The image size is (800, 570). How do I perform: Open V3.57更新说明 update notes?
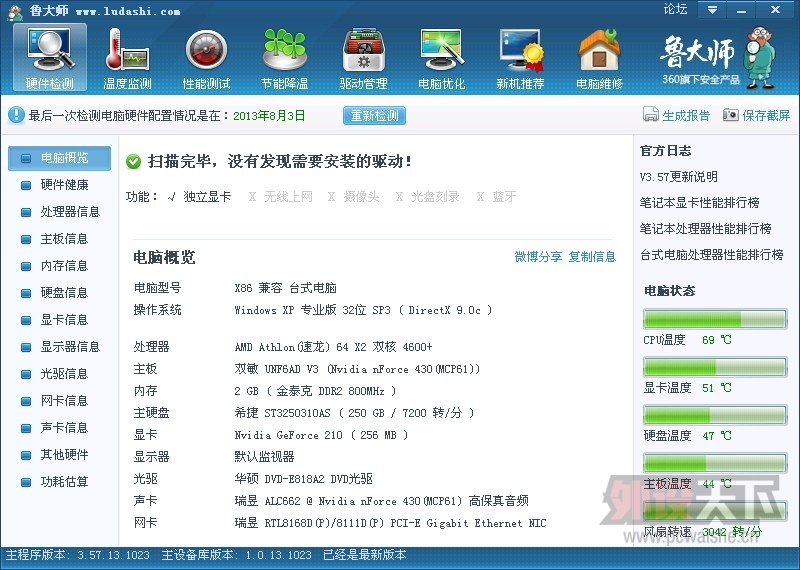[x=679, y=177]
